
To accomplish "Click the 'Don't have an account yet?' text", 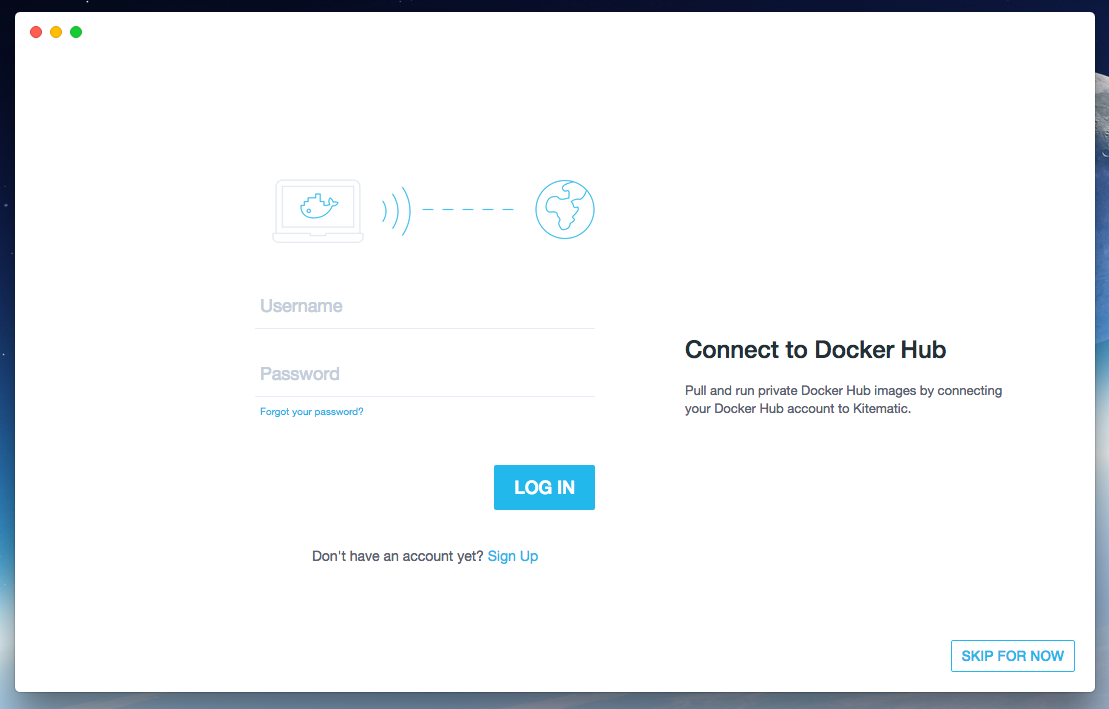I will click(x=397, y=556).
